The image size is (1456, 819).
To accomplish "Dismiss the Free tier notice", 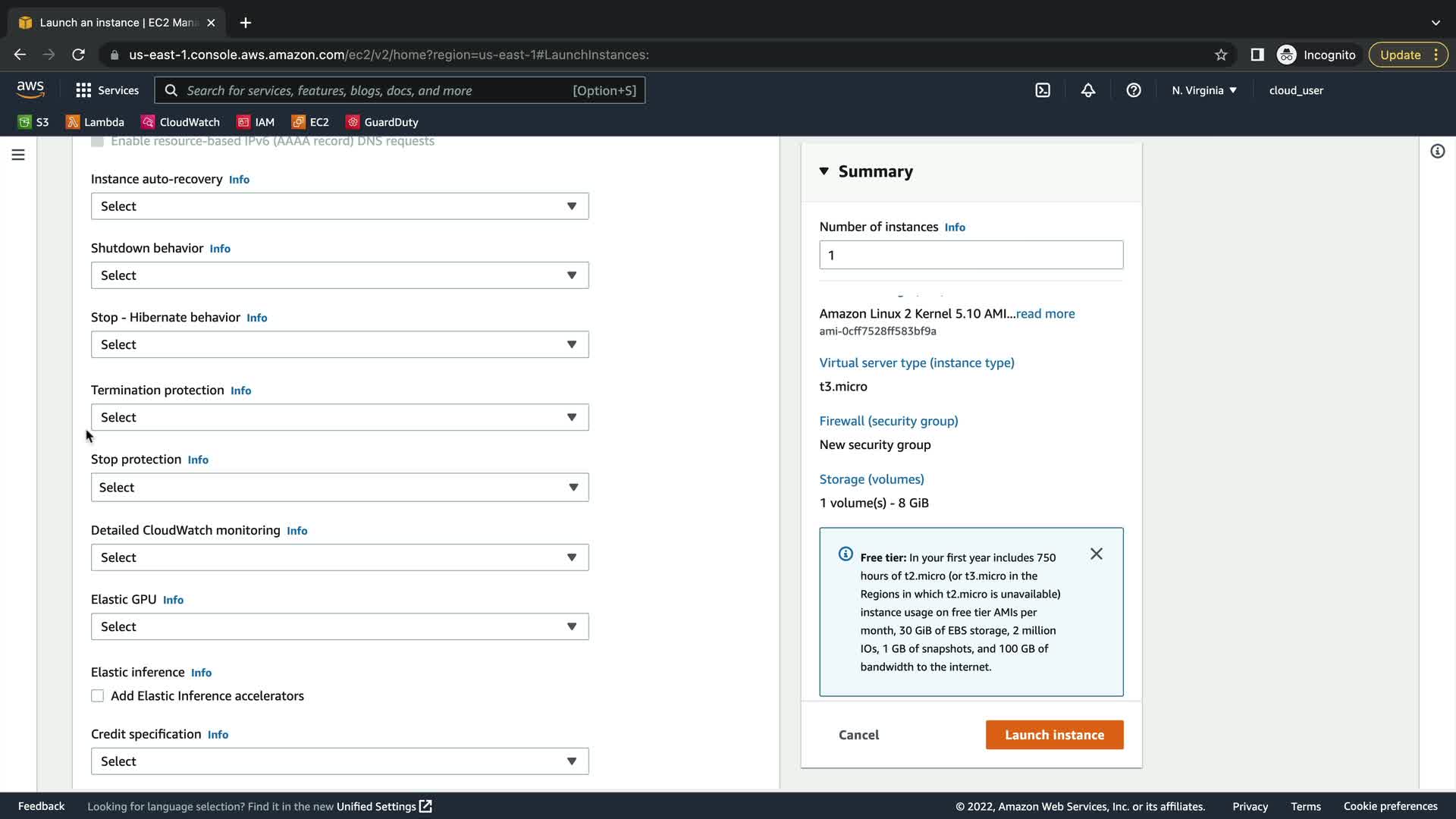I will tap(1097, 554).
